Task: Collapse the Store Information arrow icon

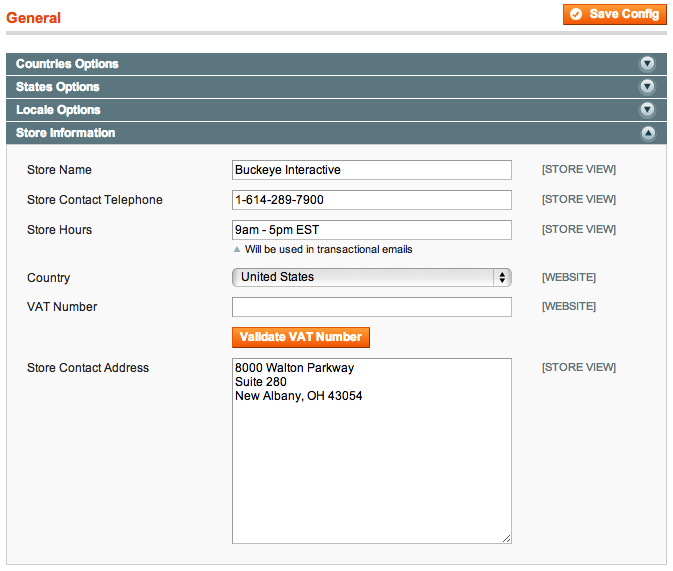Action: coord(648,133)
